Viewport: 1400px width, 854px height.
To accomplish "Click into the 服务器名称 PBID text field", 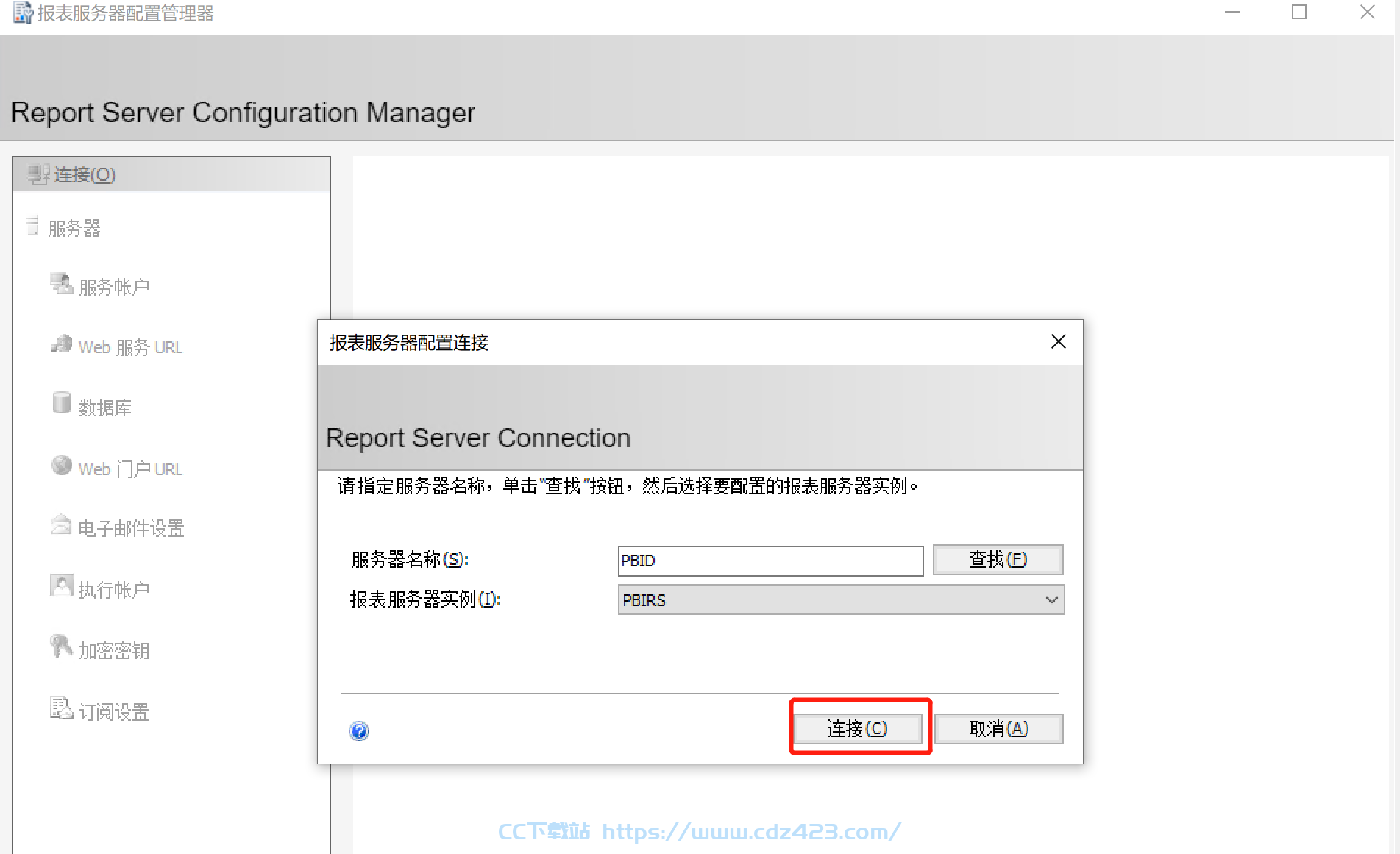I will coord(770,561).
